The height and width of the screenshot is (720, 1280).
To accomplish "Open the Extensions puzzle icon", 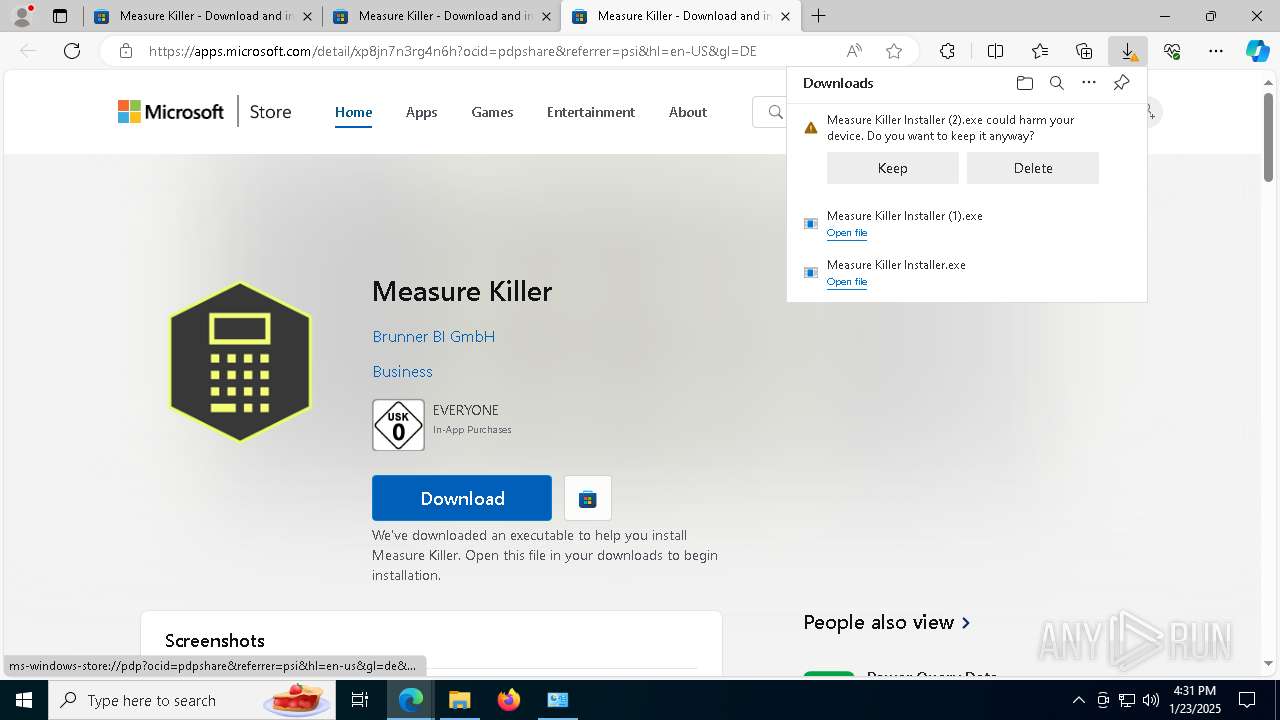I will [947, 51].
